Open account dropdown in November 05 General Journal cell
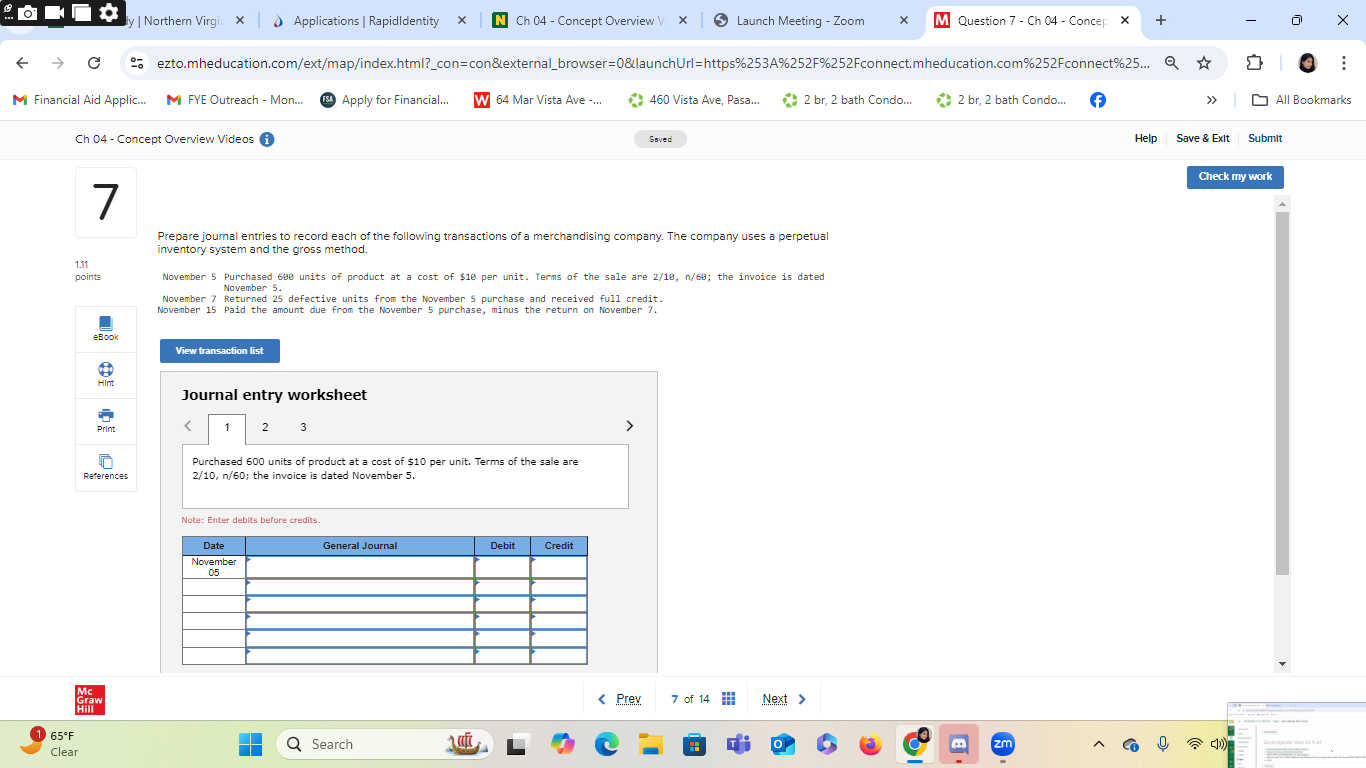This screenshot has height=768, width=1366. pos(360,567)
